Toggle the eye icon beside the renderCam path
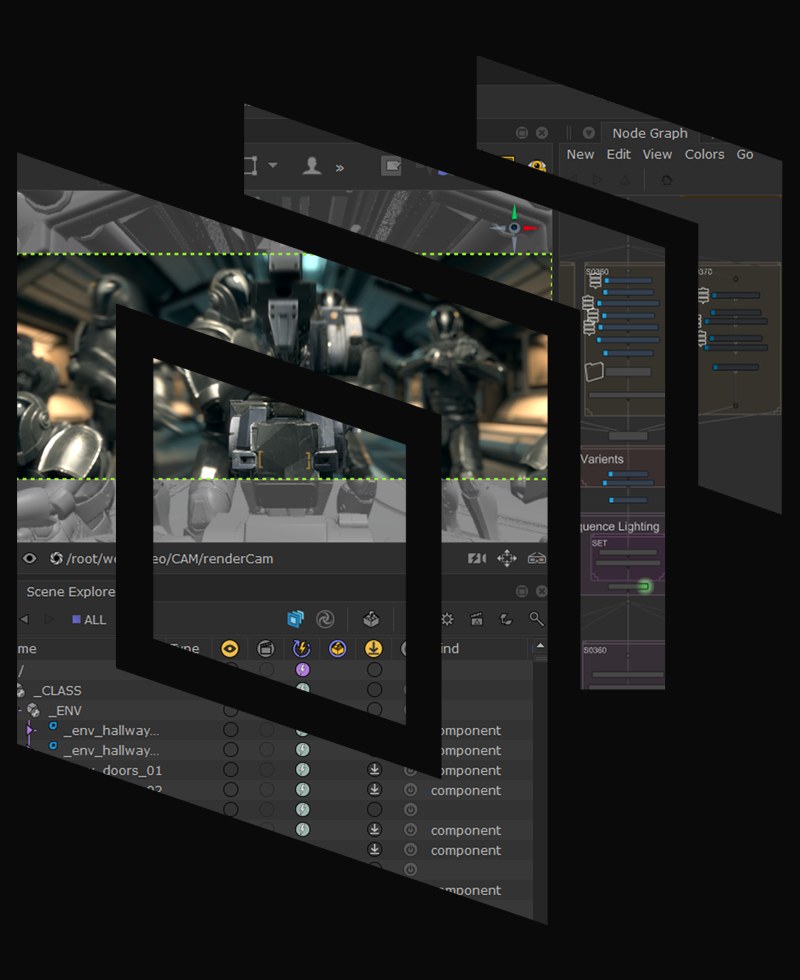 click(29, 558)
